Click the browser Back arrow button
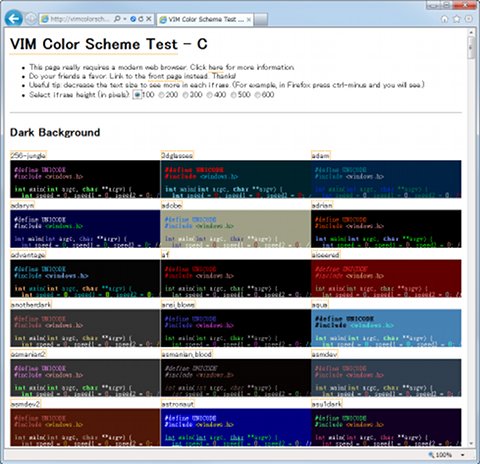 coord(14,19)
